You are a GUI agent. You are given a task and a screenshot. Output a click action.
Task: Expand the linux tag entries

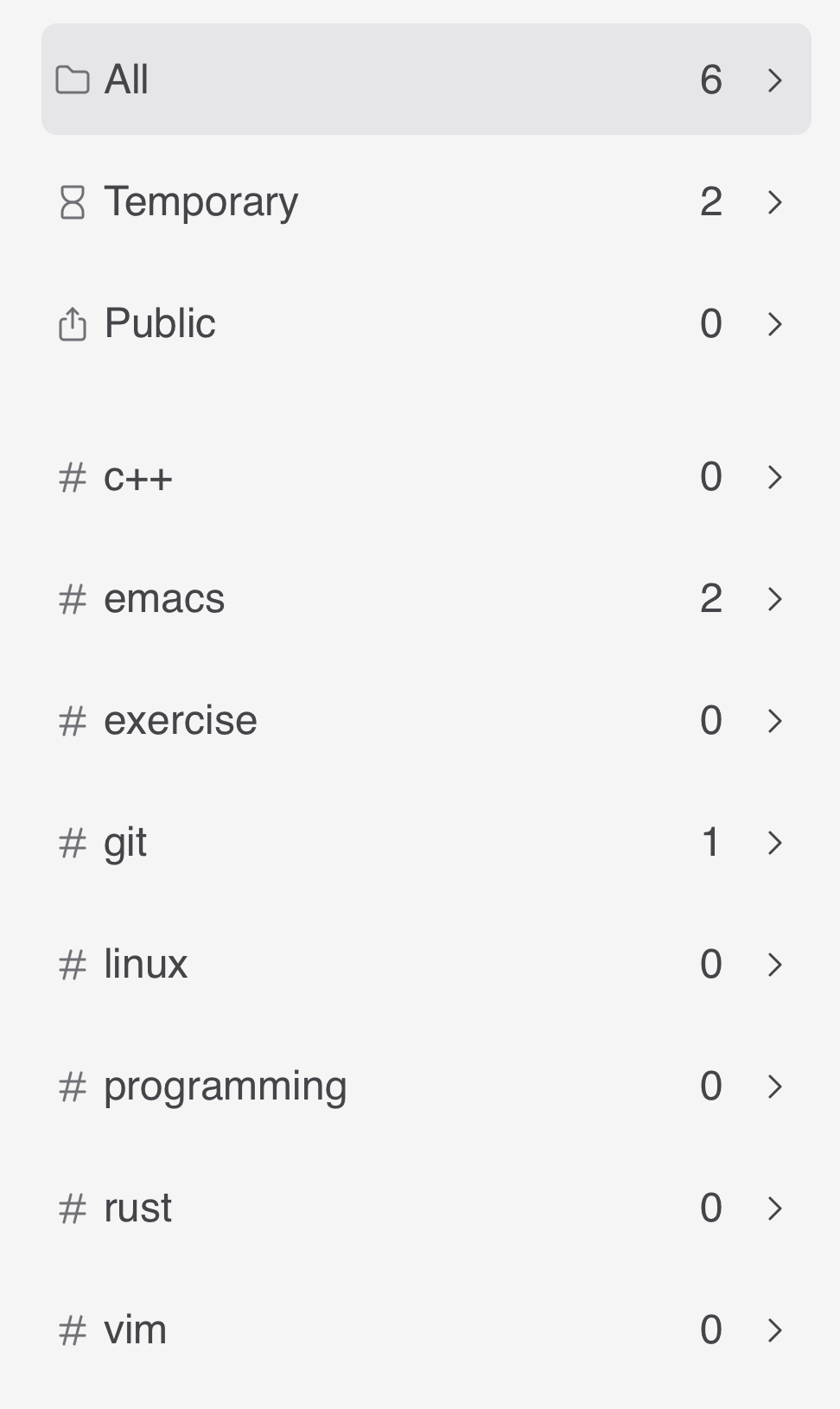point(775,963)
